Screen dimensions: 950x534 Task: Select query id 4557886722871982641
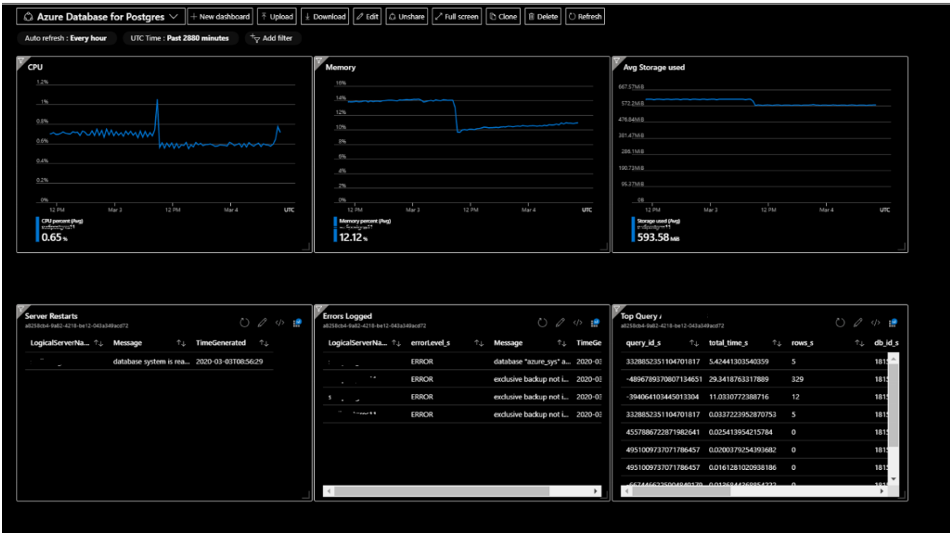(x=663, y=432)
